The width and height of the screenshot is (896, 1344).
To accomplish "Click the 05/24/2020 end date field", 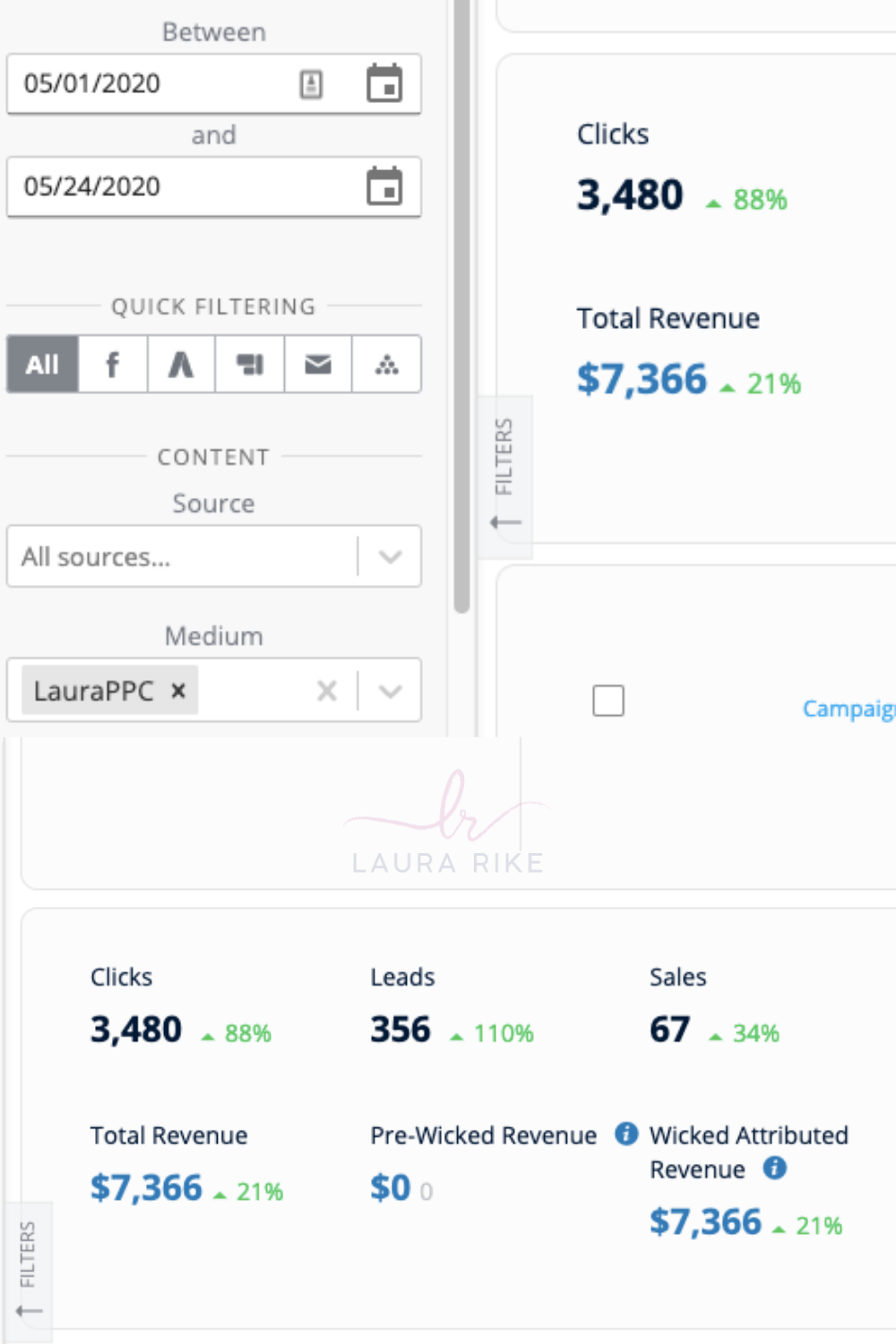I will click(213, 186).
